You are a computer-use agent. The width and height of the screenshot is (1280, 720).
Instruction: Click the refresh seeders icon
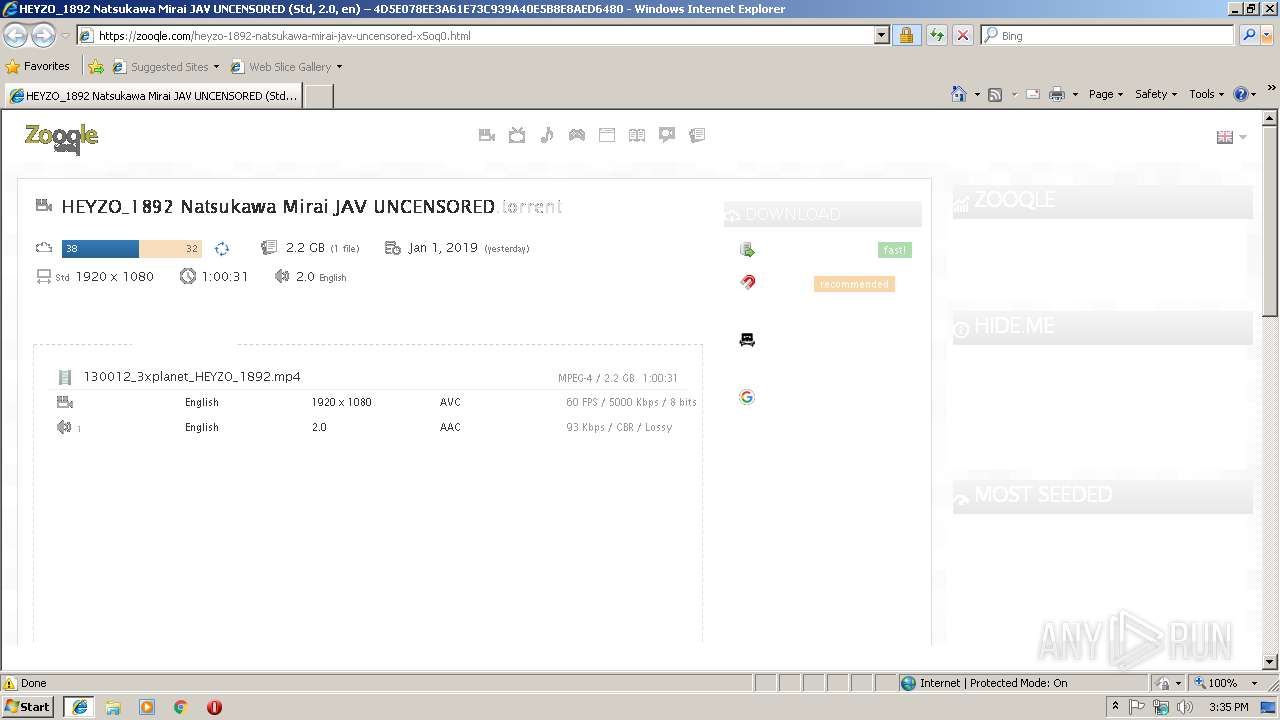click(x=222, y=248)
